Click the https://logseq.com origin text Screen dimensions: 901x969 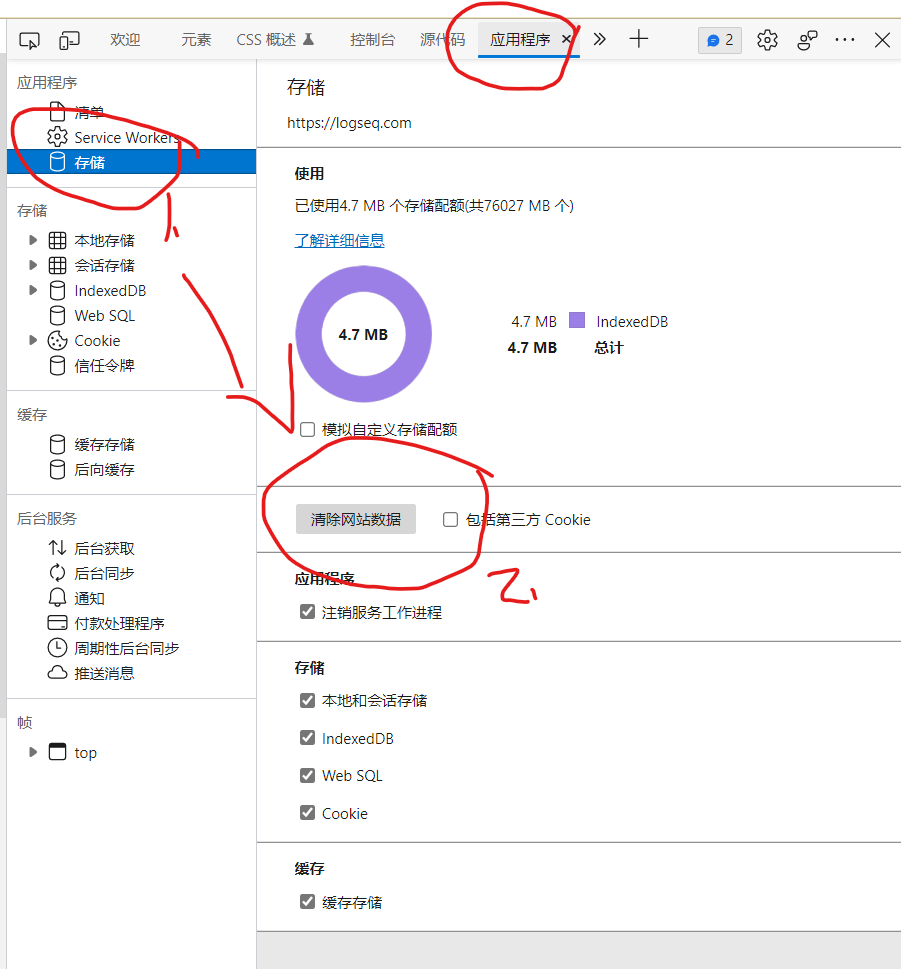[x=349, y=123]
